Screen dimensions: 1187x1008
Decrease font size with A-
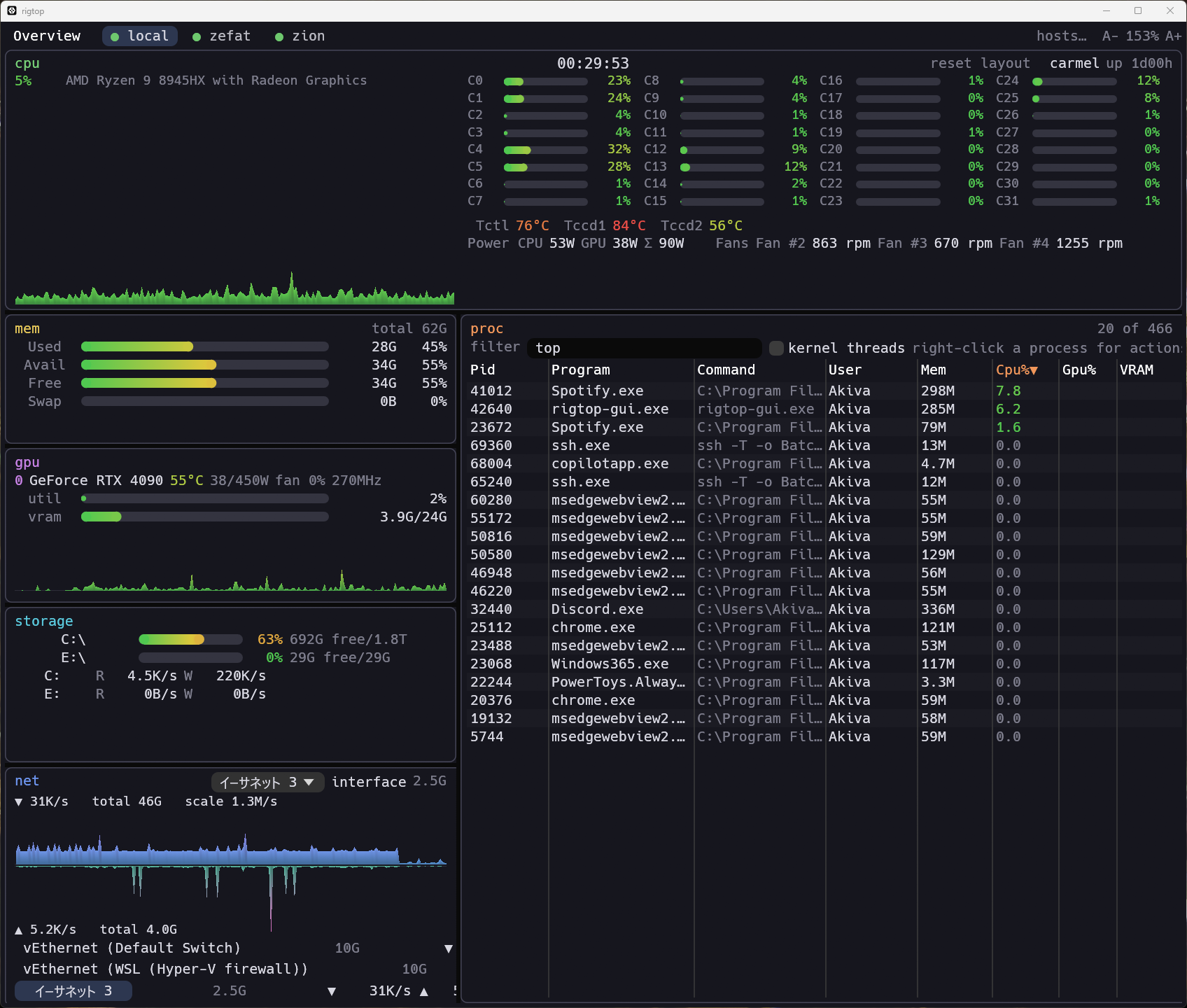click(1110, 36)
